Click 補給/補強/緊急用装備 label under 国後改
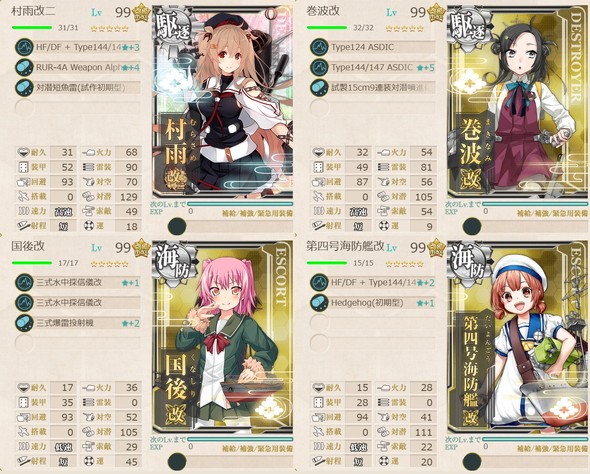Image resolution: width=590 pixels, height=474 pixels. [x=257, y=448]
